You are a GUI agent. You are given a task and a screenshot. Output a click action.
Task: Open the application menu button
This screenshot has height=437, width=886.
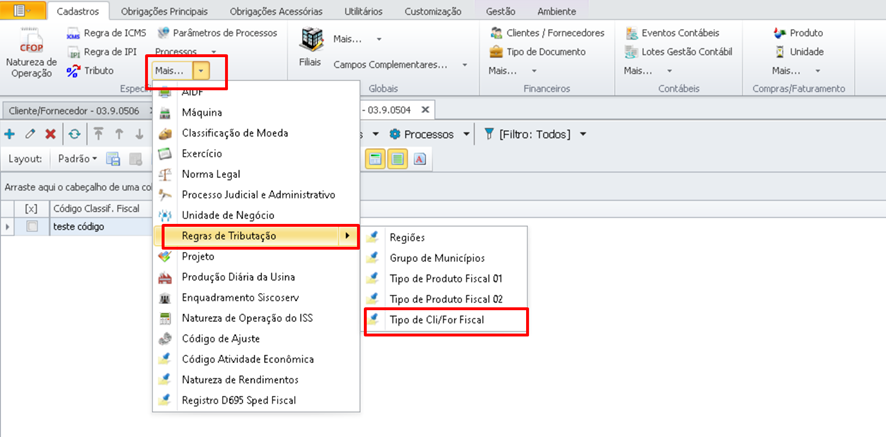coord(22,10)
